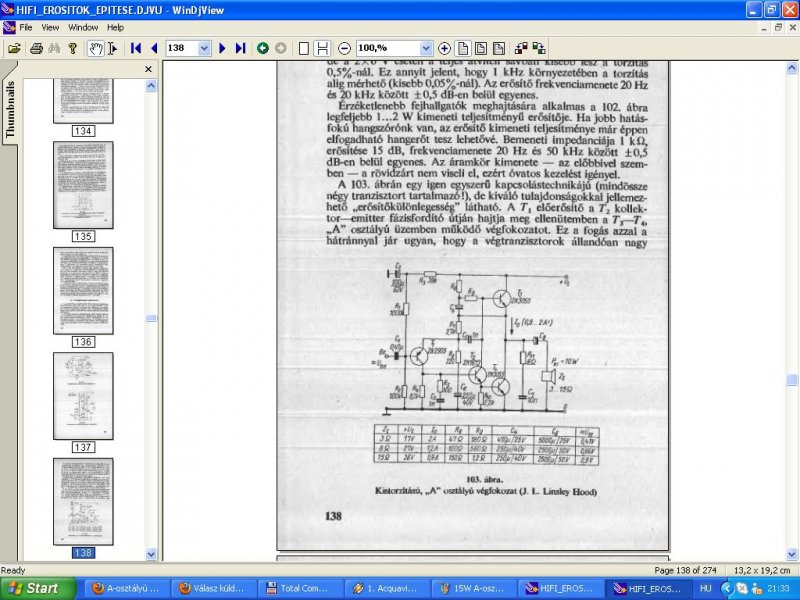Click document scrollbar down arrow

792,554
